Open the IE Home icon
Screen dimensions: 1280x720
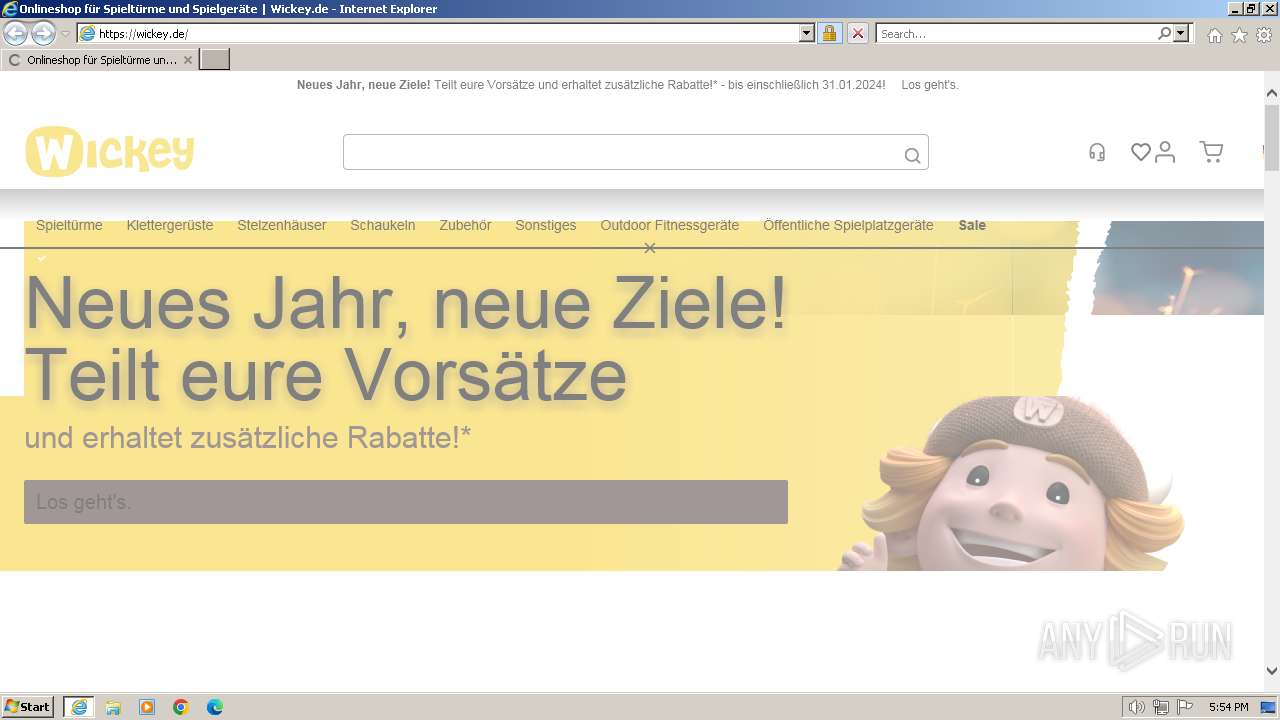click(x=1214, y=35)
